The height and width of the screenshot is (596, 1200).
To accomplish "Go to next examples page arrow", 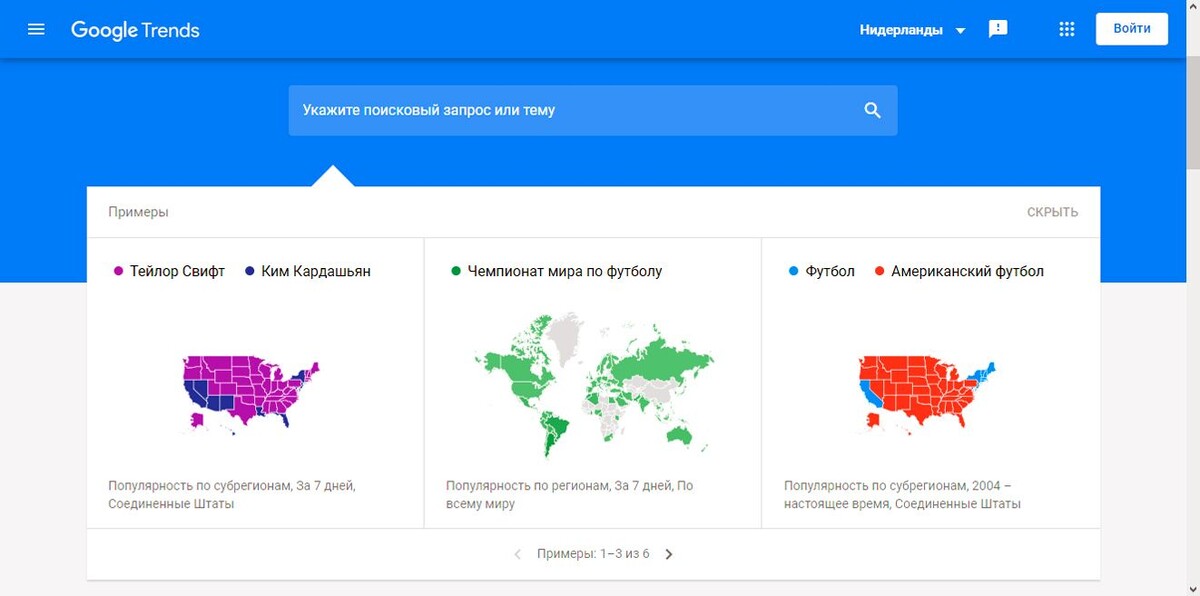I will click(x=669, y=554).
